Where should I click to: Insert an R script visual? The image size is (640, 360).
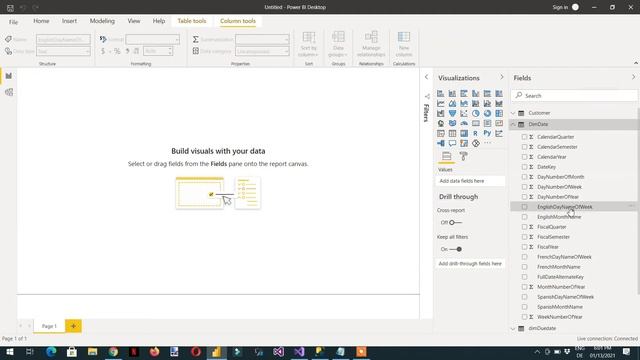[x=476, y=133]
